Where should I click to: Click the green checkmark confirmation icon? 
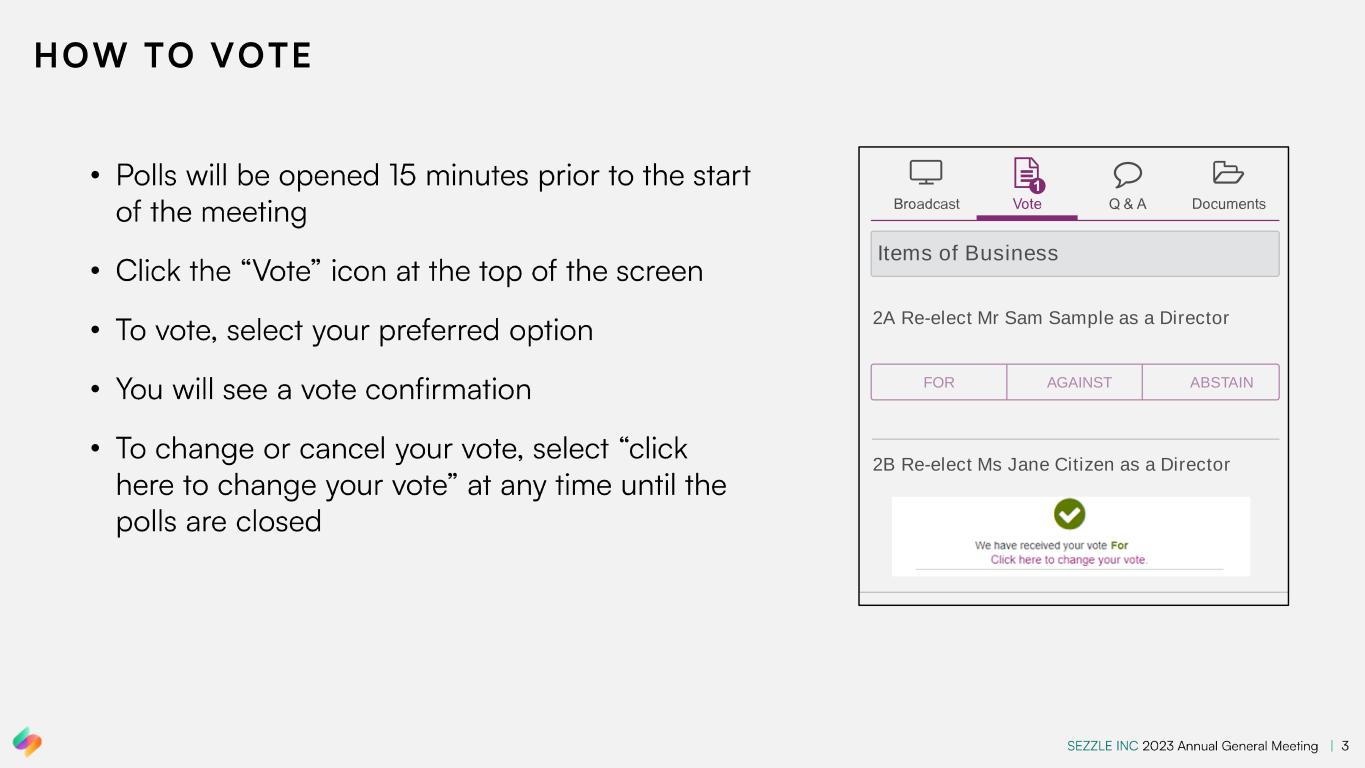pos(1069,514)
